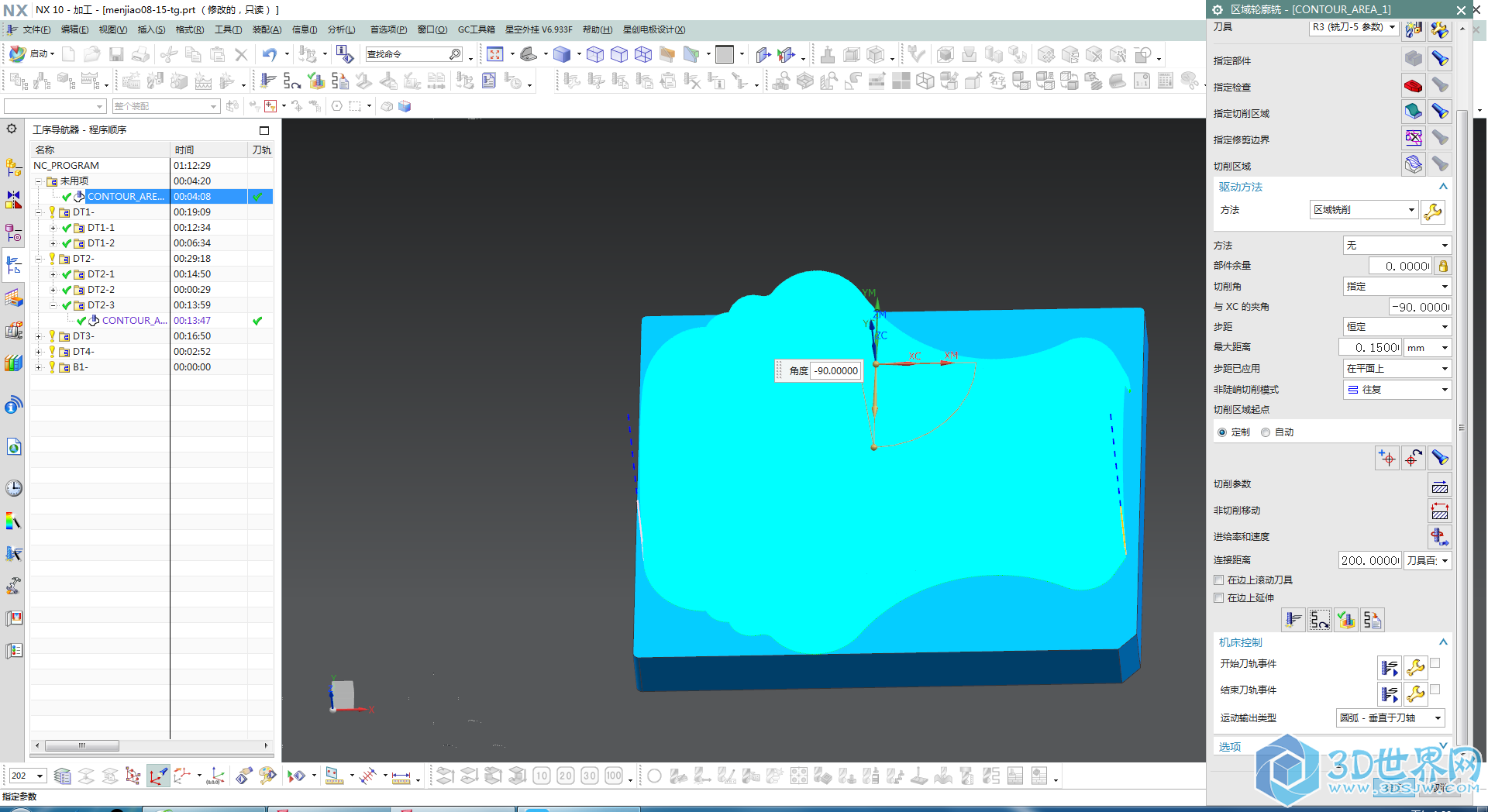The height and width of the screenshot is (812, 1488).
Task: Click the part stock lock icon
Action: (1443, 266)
